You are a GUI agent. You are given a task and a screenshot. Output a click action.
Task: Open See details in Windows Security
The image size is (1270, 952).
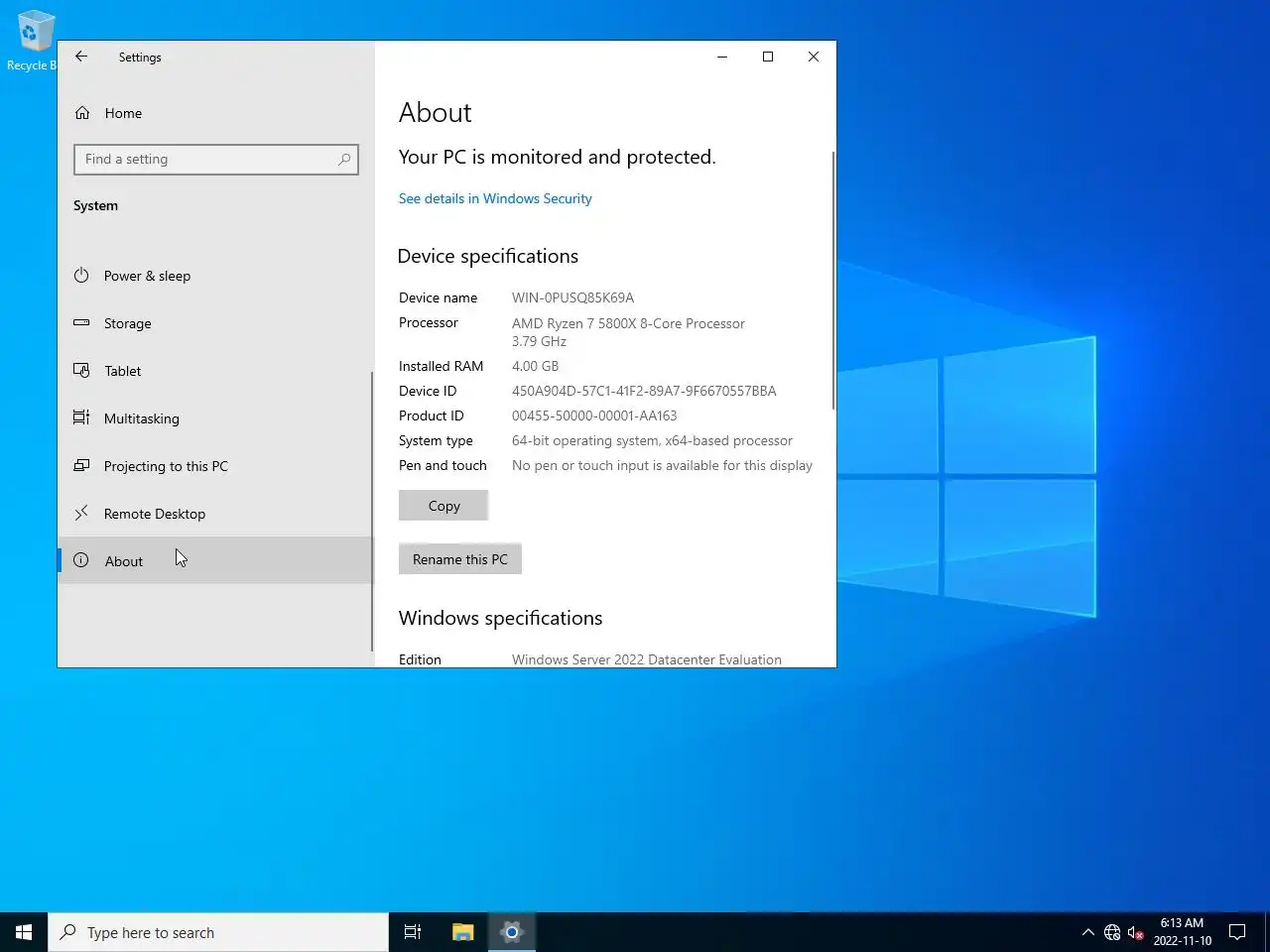click(x=495, y=198)
